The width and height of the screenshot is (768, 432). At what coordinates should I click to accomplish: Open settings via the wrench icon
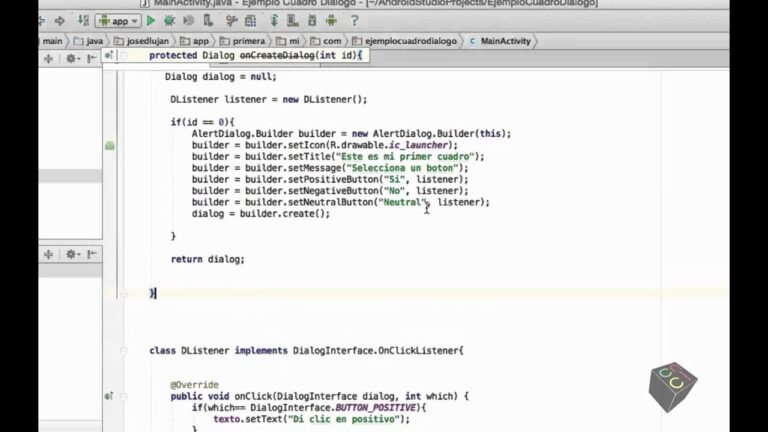[x=231, y=21]
